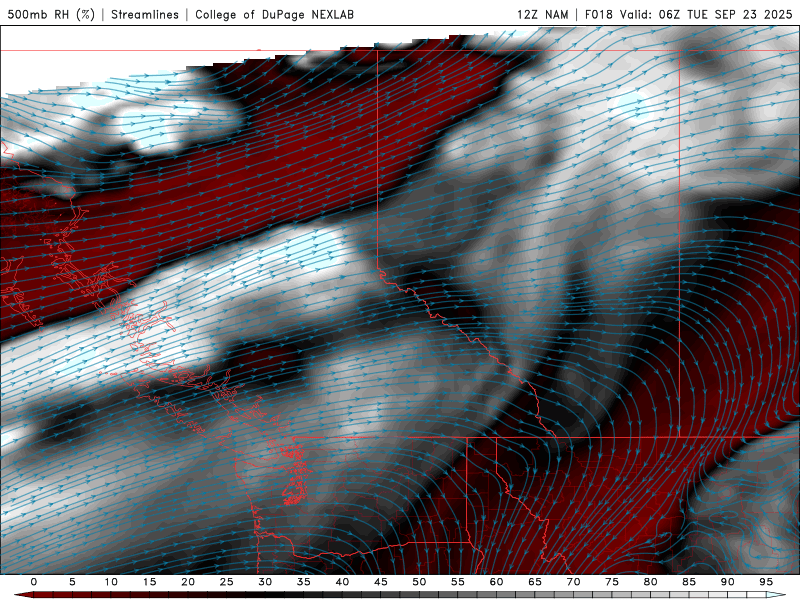The height and width of the screenshot is (600, 800).
Task: Click the '95' label on the color scale
Action: pos(766,582)
